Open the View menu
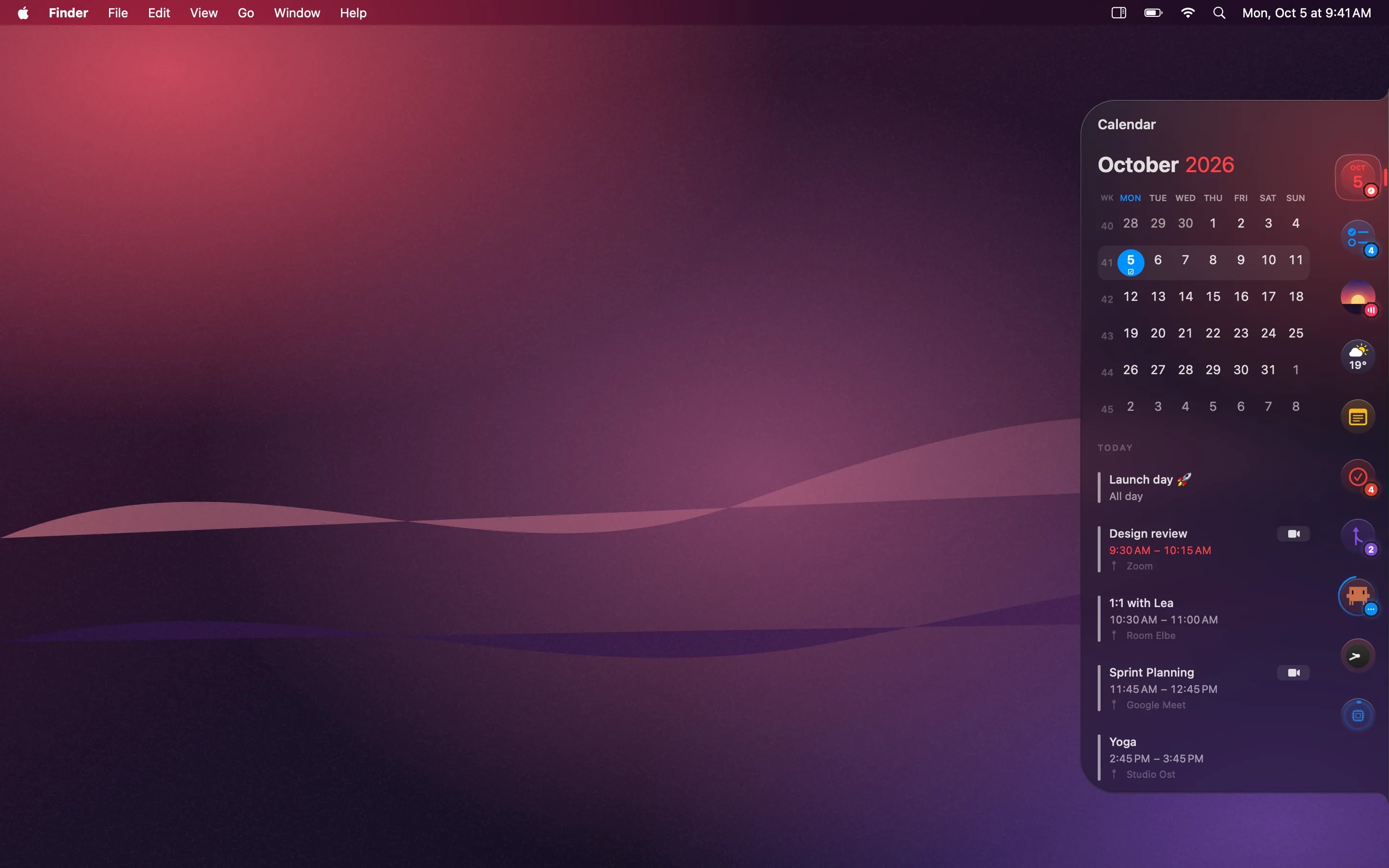The height and width of the screenshot is (868, 1389). pos(204,13)
